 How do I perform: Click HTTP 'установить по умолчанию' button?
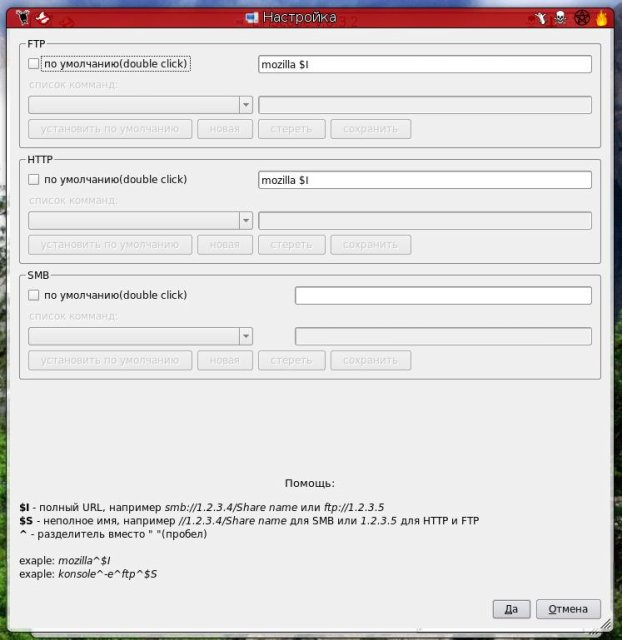coord(110,245)
